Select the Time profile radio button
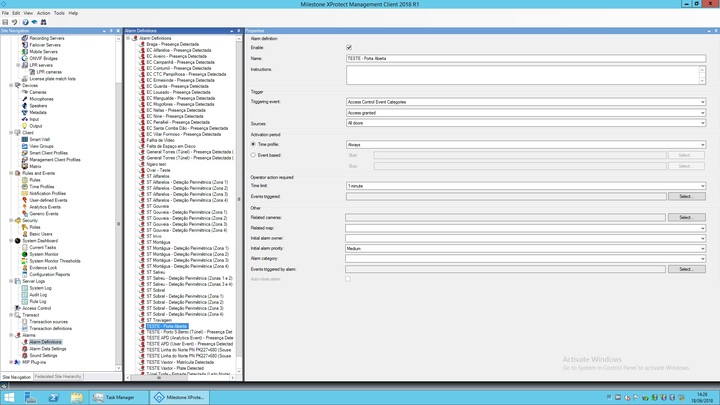 [254, 145]
